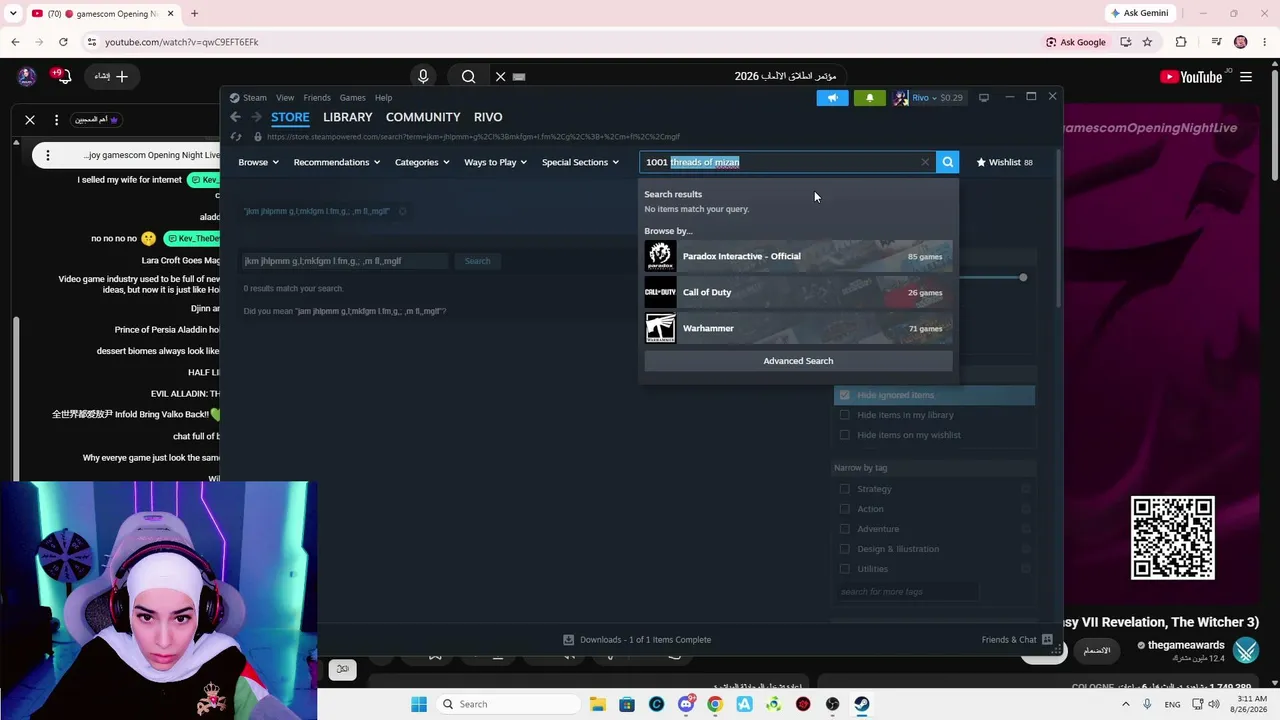Click the Advanced Search button
Screen dimensions: 1280x720
tap(798, 361)
